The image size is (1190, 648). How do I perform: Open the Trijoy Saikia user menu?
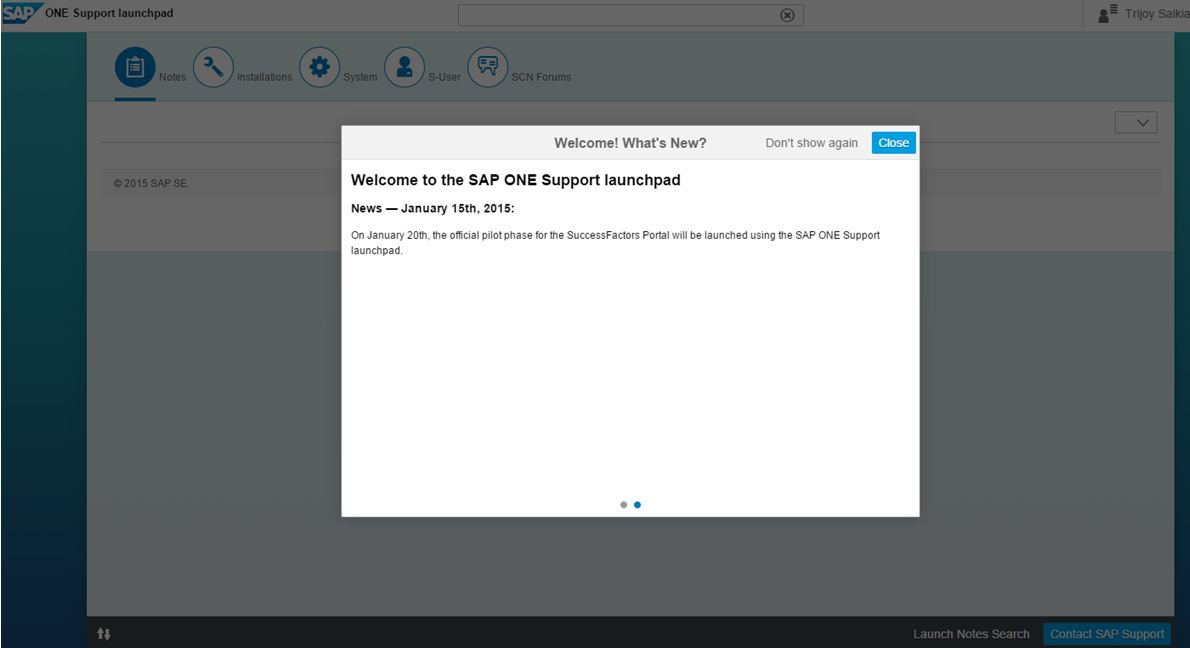[x=1157, y=14]
